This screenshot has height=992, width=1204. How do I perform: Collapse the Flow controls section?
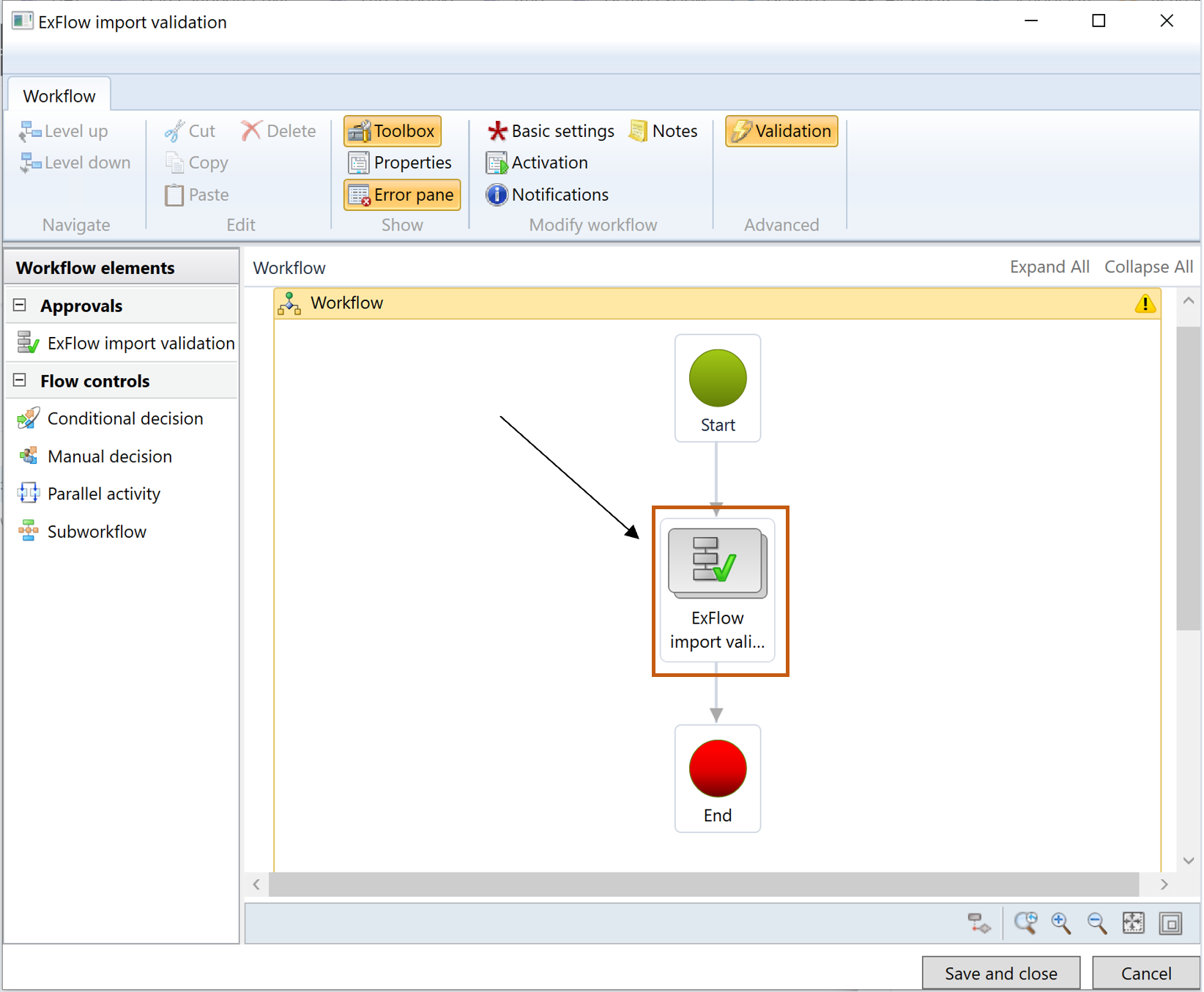point(20,380)
